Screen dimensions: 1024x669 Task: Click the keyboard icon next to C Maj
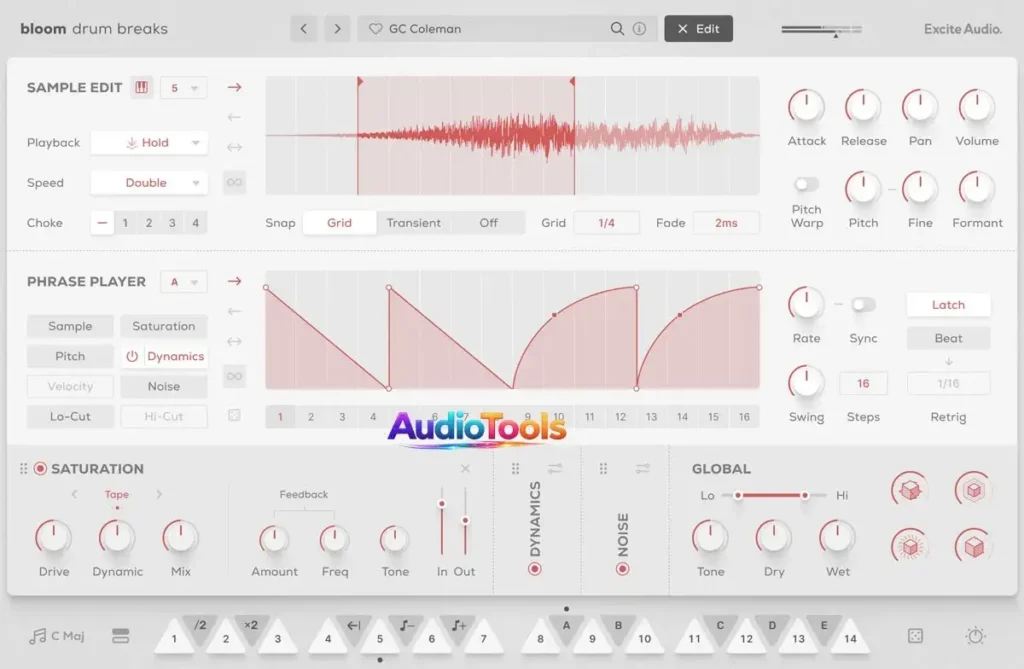120,636
